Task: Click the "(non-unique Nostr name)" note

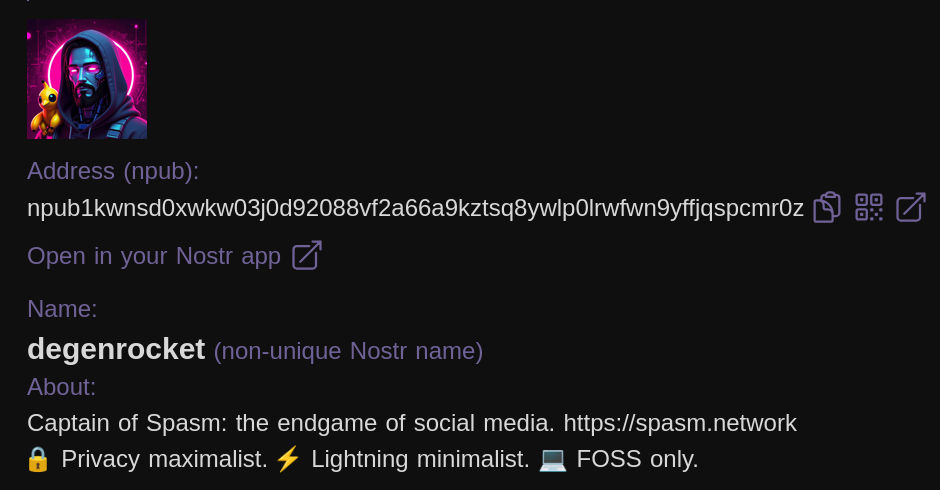Action: click(x=348, y=351)
